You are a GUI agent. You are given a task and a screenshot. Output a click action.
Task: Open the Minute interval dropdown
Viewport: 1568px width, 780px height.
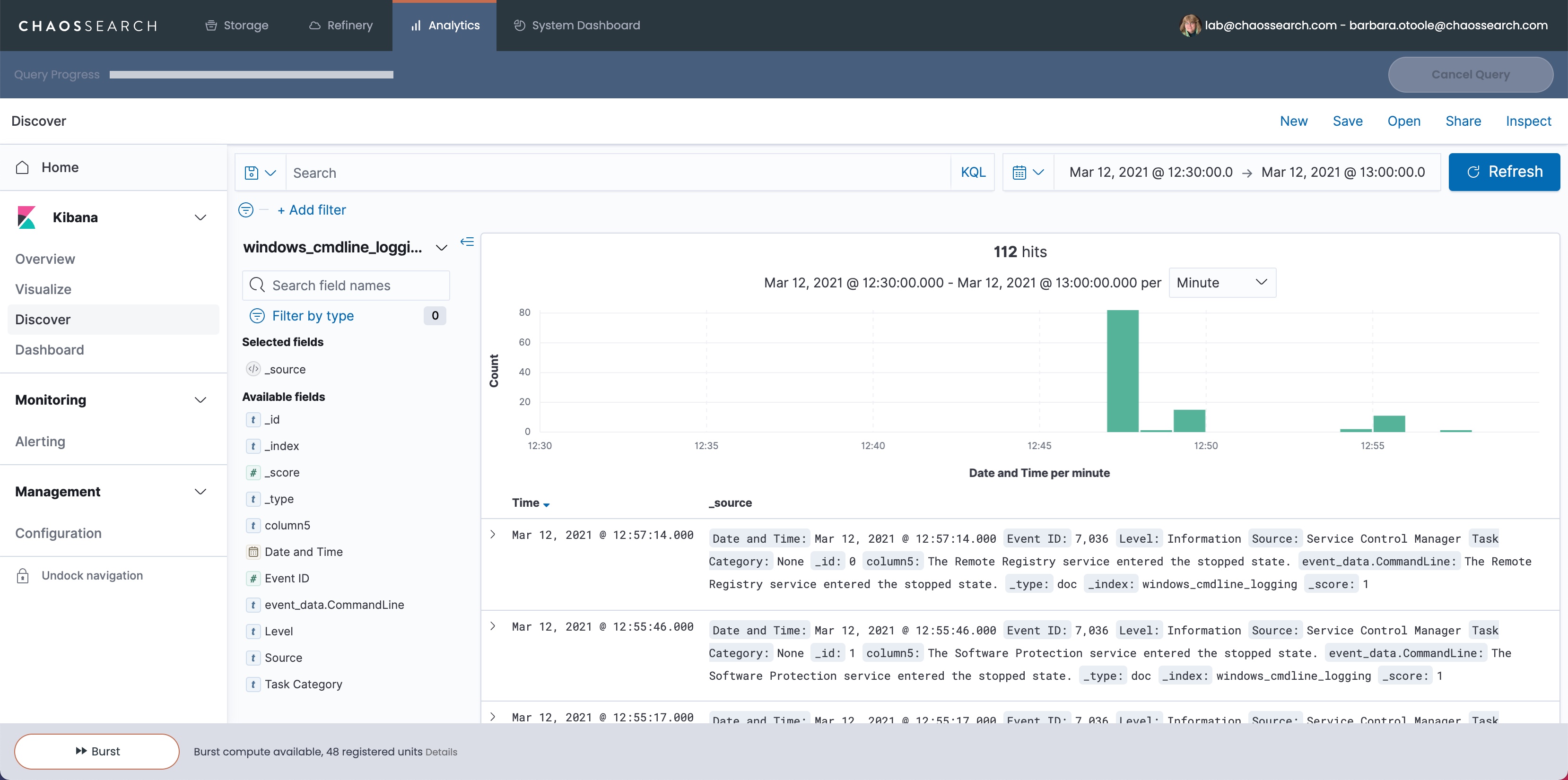1222,283
